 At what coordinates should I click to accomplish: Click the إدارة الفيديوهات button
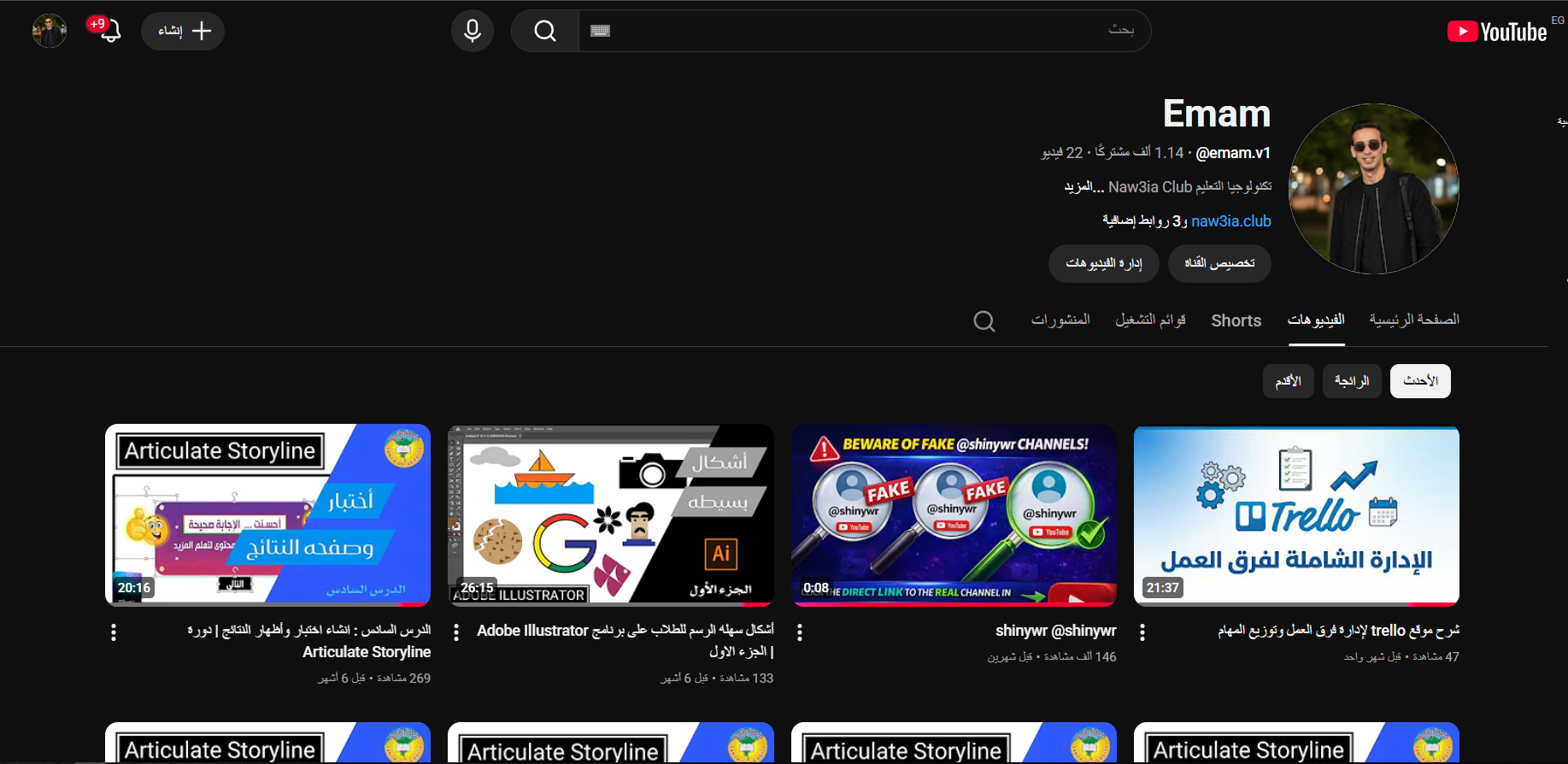pos(1103,263)
